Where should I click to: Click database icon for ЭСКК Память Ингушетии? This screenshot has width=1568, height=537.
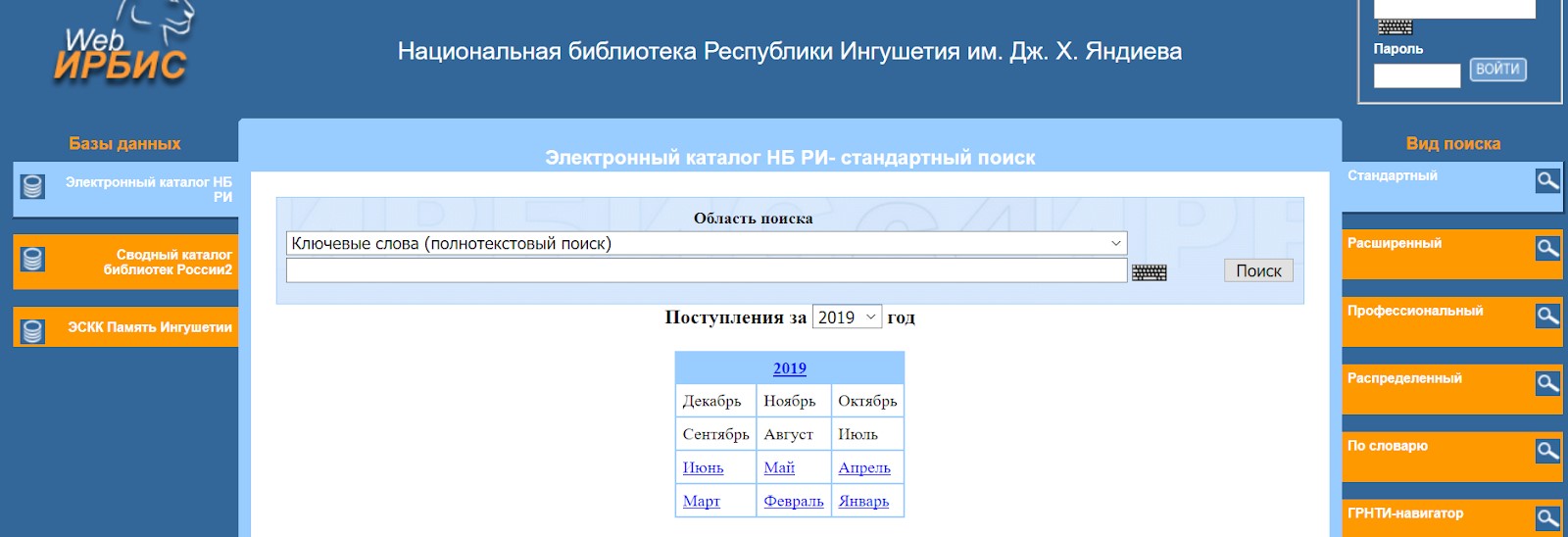[32, 331]
